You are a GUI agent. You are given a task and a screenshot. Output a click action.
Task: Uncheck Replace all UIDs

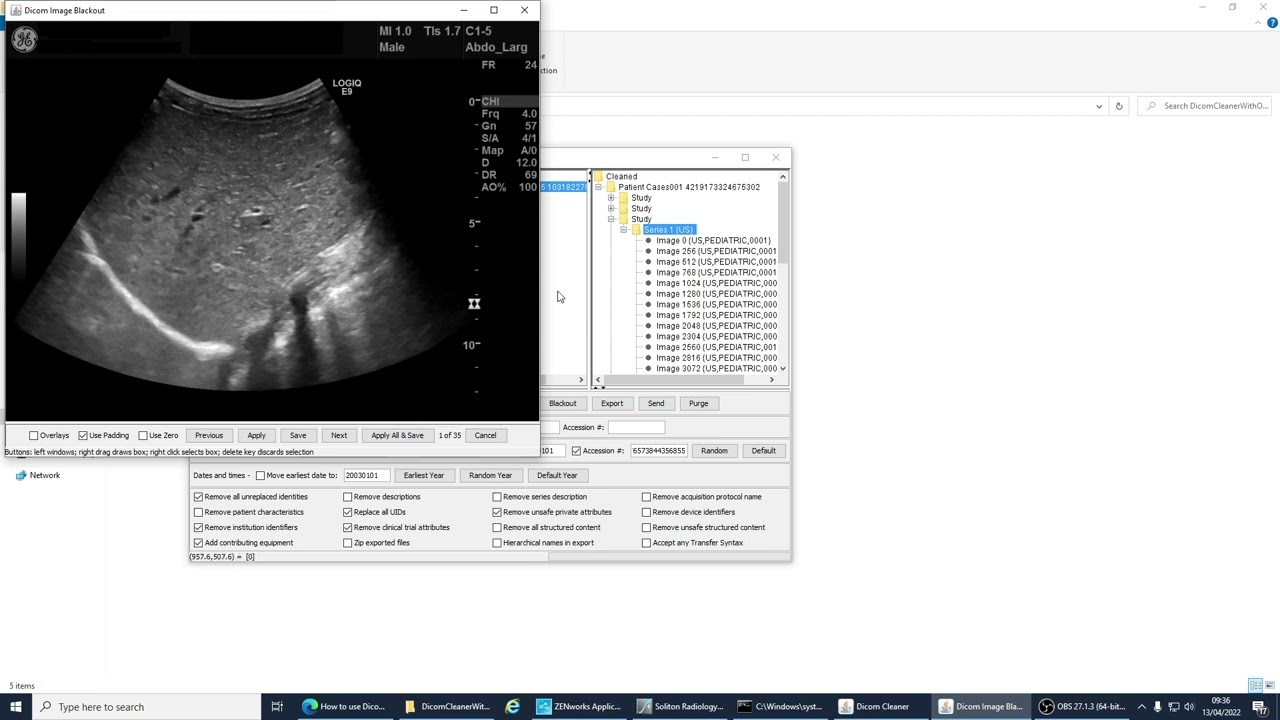click(x=348, y=512)
